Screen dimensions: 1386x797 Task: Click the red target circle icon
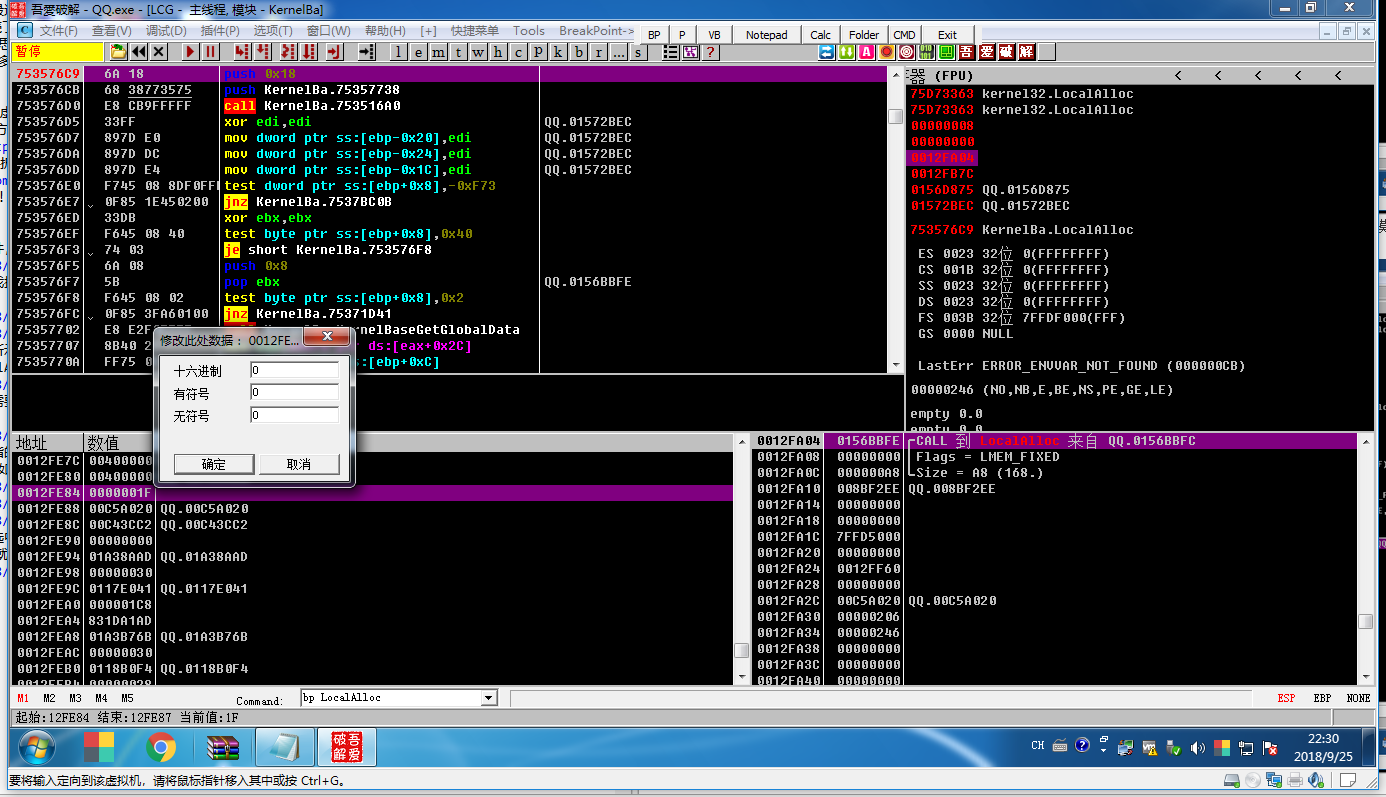point(906,52)
